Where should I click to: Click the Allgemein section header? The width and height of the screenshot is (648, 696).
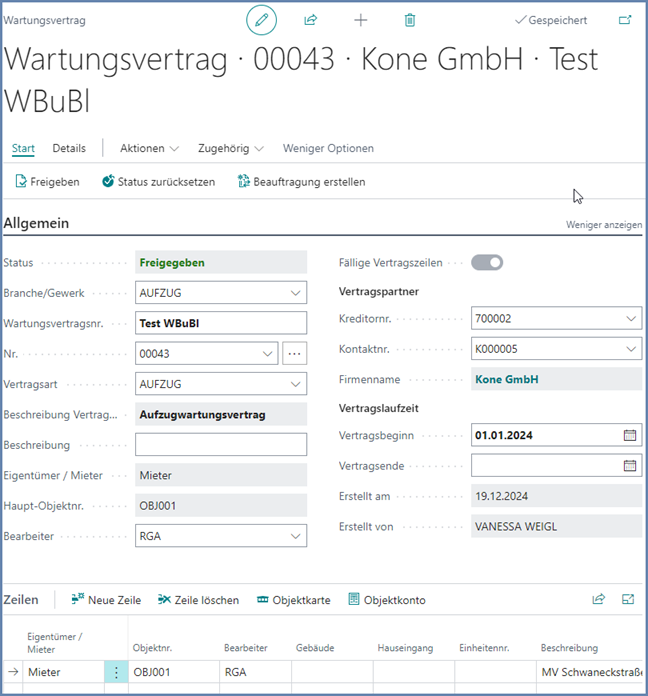[x=36, y=223]
